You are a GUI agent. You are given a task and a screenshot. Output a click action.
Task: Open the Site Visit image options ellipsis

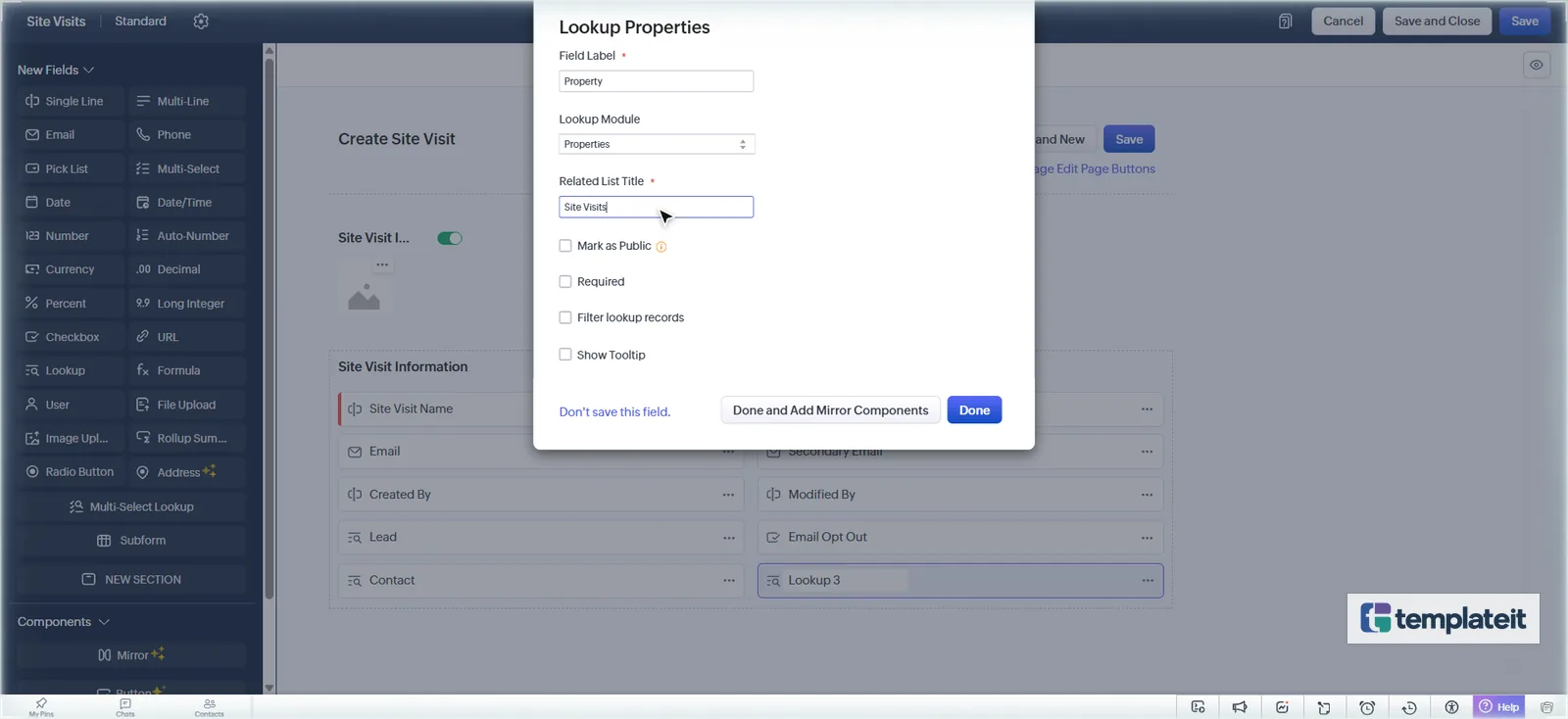382,264
